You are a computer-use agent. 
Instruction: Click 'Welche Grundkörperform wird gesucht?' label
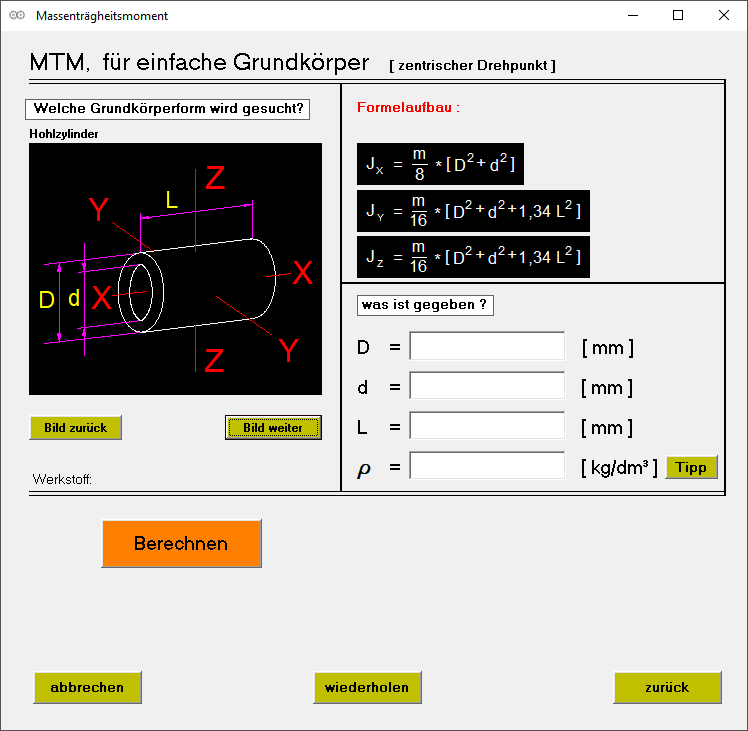(168, 109)
